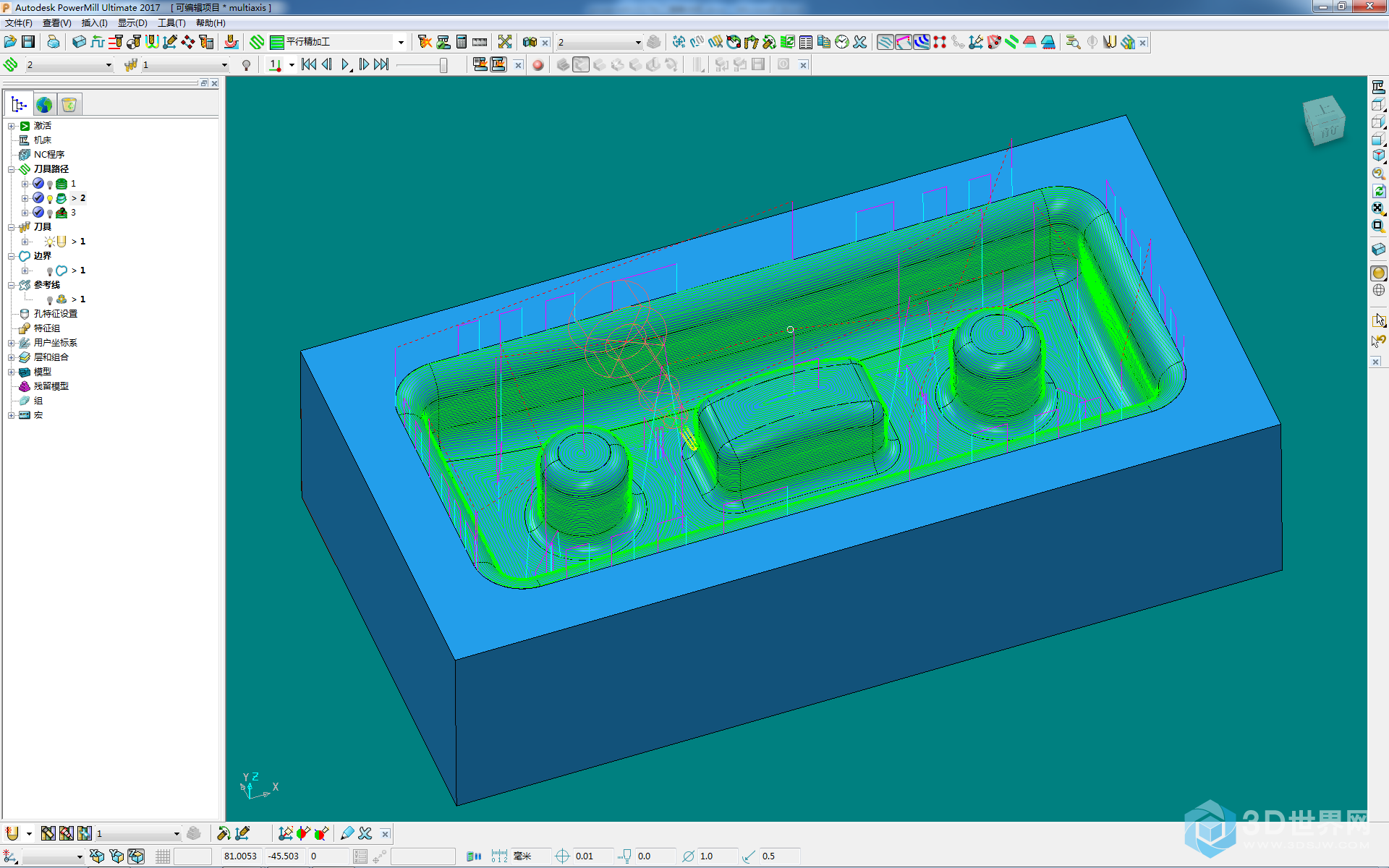Click the red points display icon
Viewport: 1389px width, 868px height.
[940, 42]
